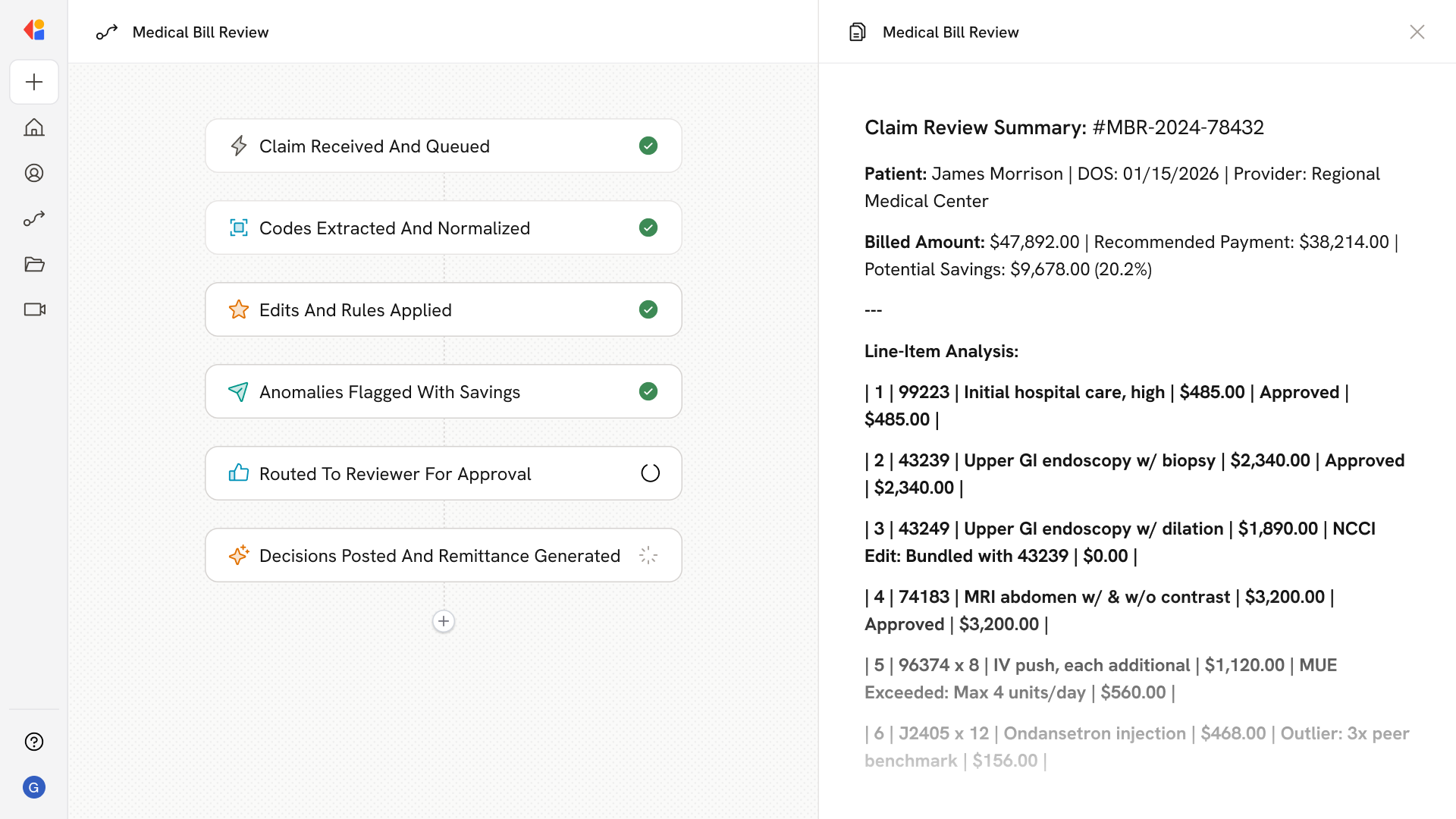Click the status circle on Routed To Reviewer

point(650,473)
